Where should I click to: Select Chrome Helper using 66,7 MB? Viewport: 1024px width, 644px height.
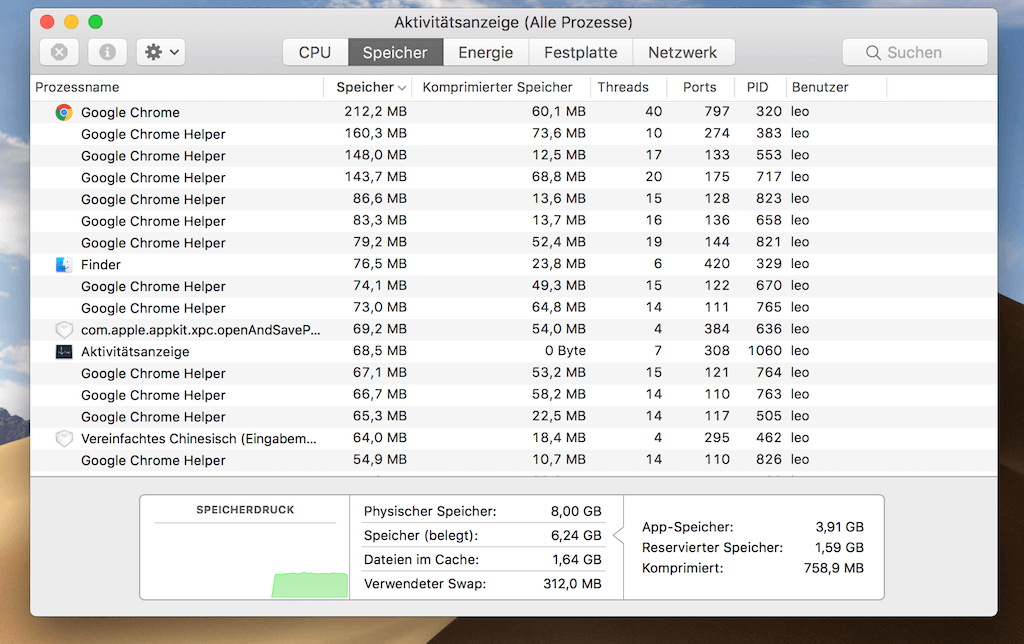[153, 395]
